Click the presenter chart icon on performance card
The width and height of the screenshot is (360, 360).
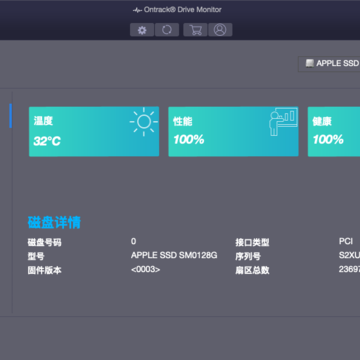pyautogui.click(x=283, y=122)
